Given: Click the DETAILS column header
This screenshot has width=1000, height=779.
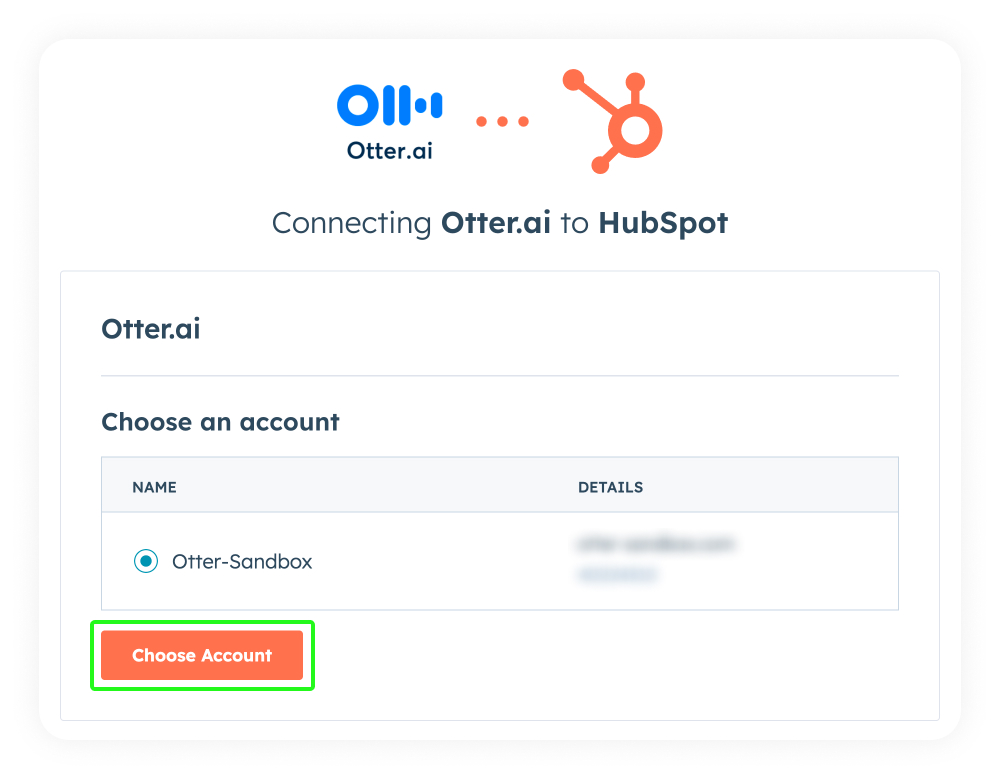Looking at the screenshot, I should coord(610,487).
